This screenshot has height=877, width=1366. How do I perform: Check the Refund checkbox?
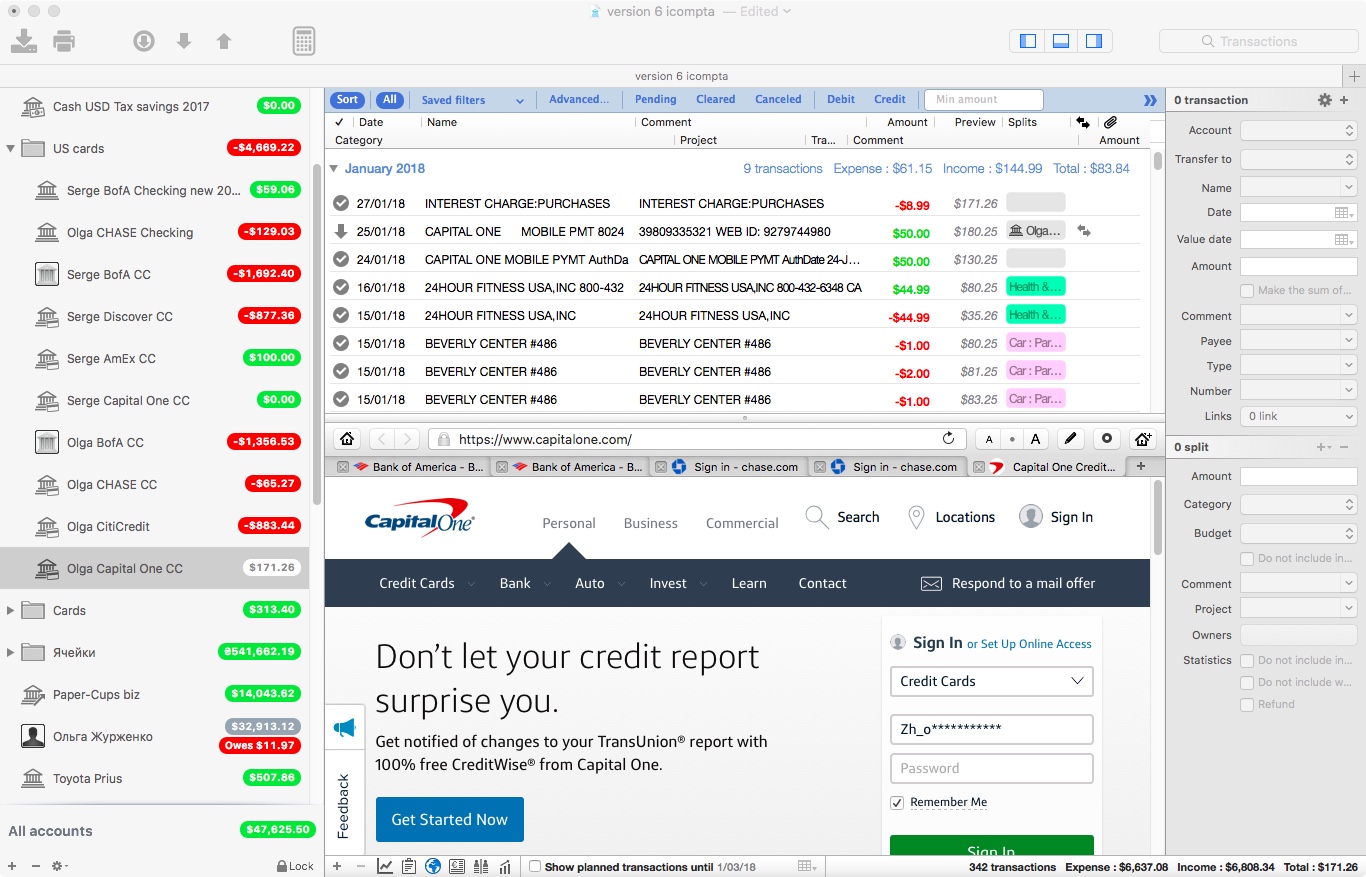point(1247,705)
